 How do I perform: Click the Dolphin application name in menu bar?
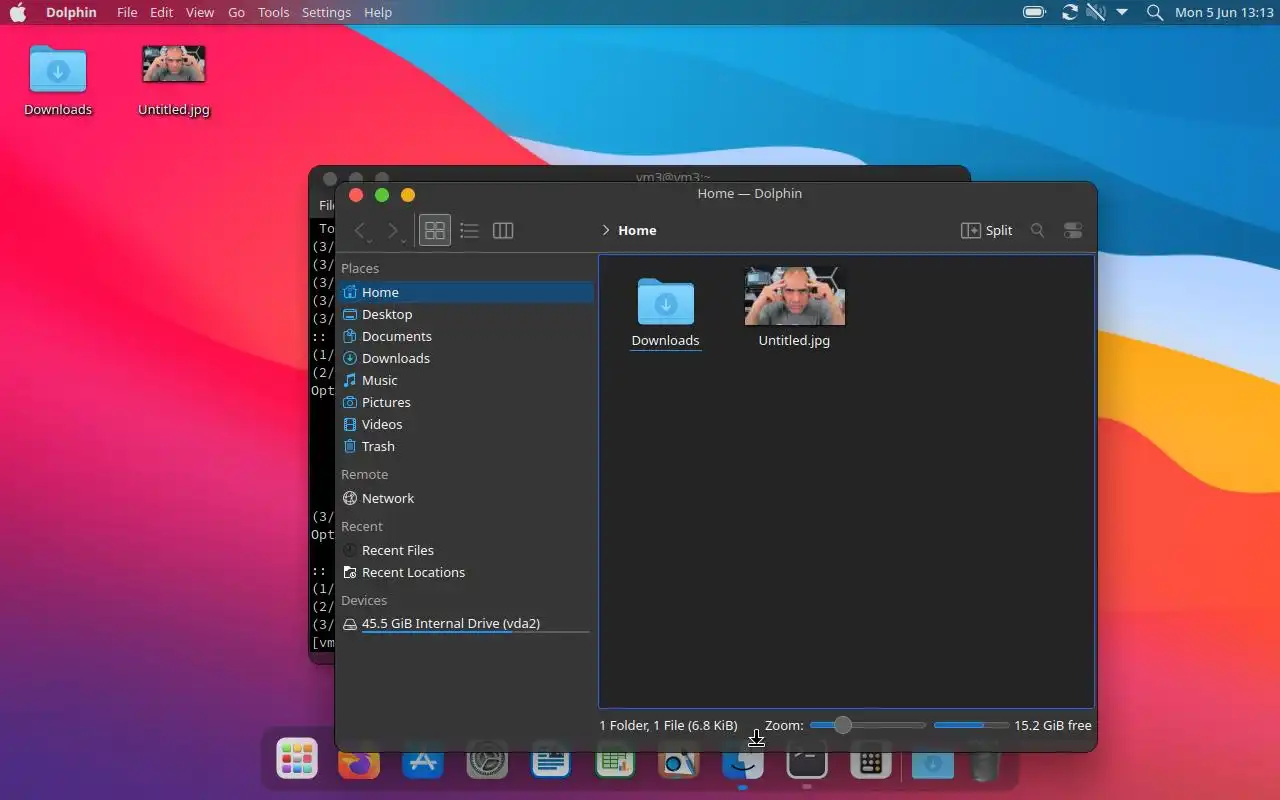click(x=71, y=12)
